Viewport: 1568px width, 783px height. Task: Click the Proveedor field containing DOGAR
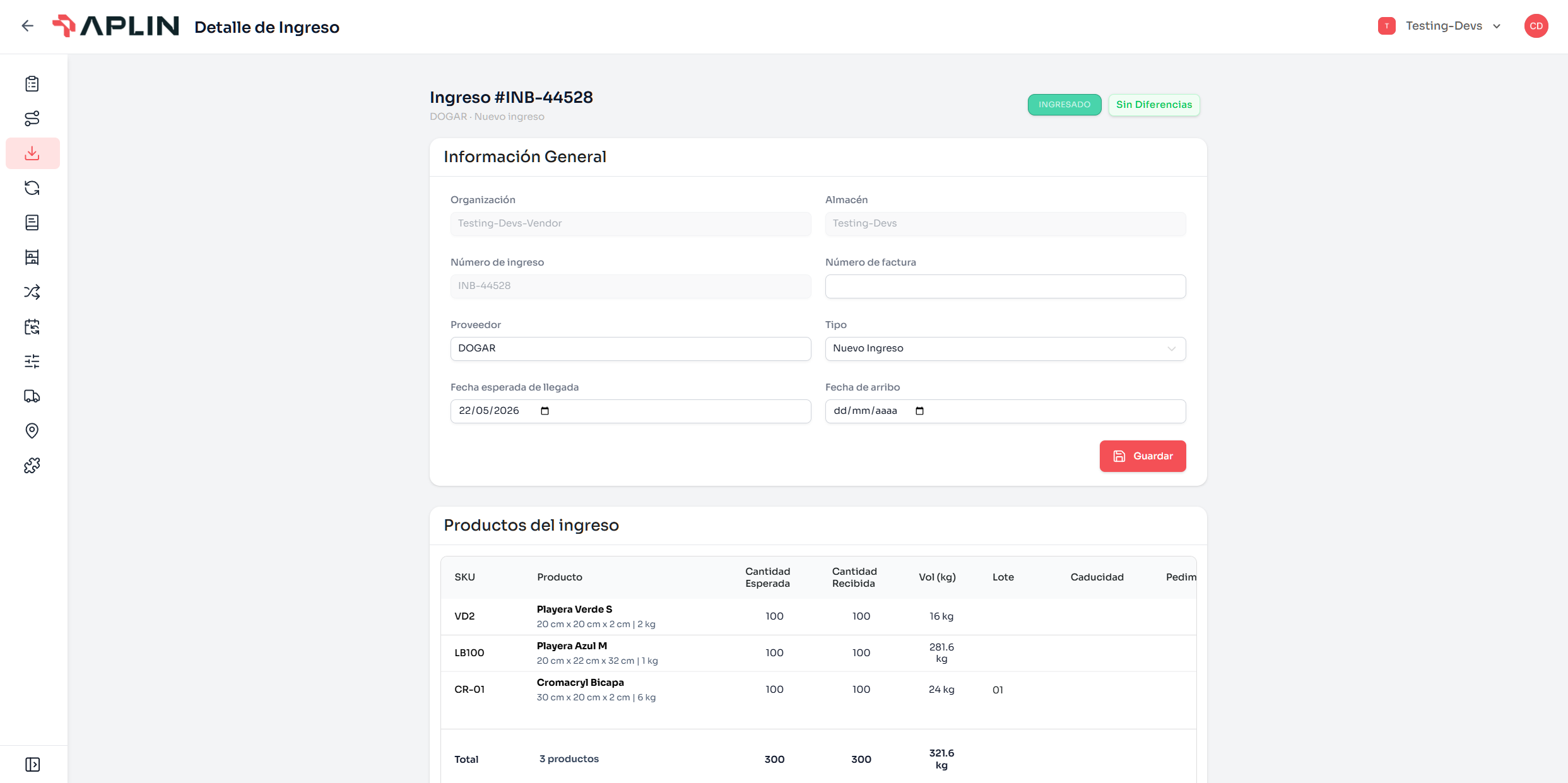[x=630, y=349]
